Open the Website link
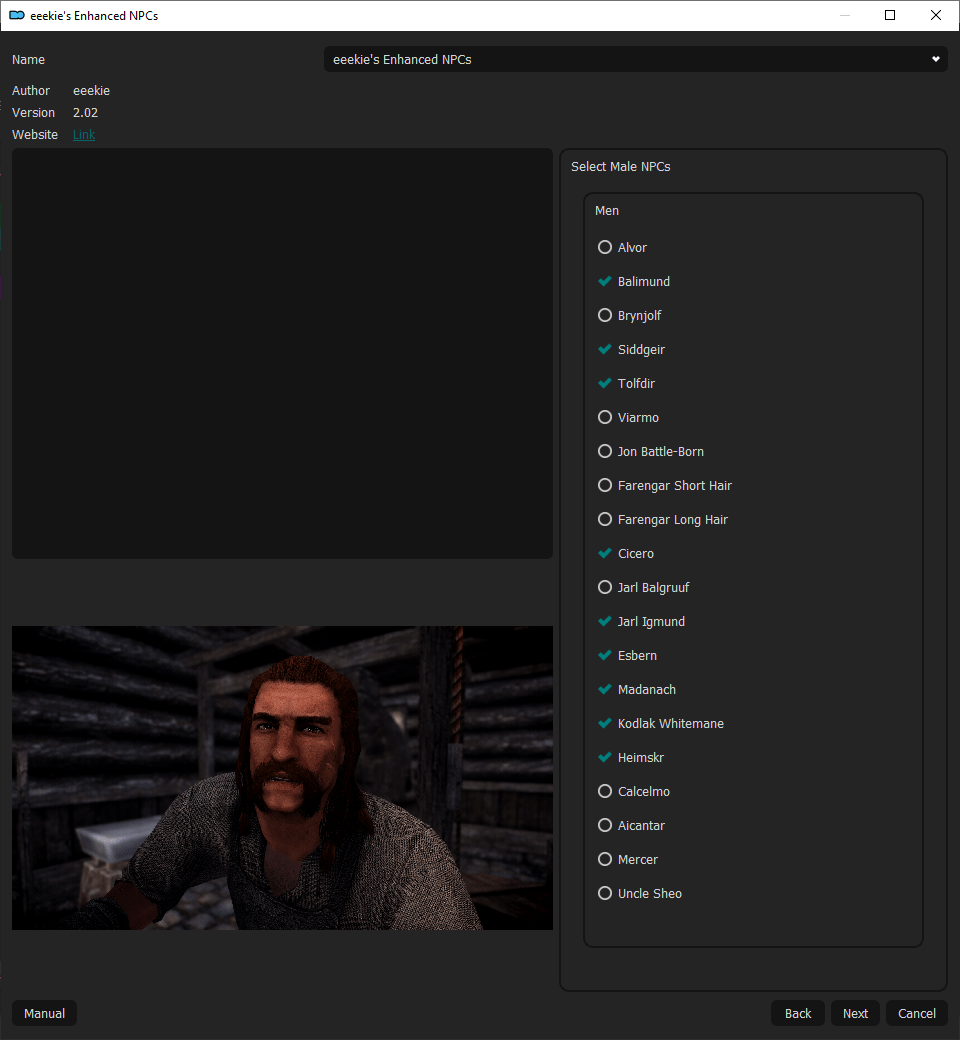The height and width of the screenshot is (1040, 960). point(84,135)
